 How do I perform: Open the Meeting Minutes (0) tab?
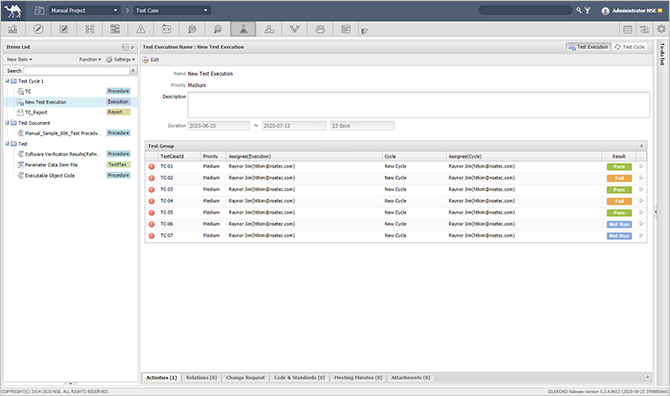tap(358, 378)
